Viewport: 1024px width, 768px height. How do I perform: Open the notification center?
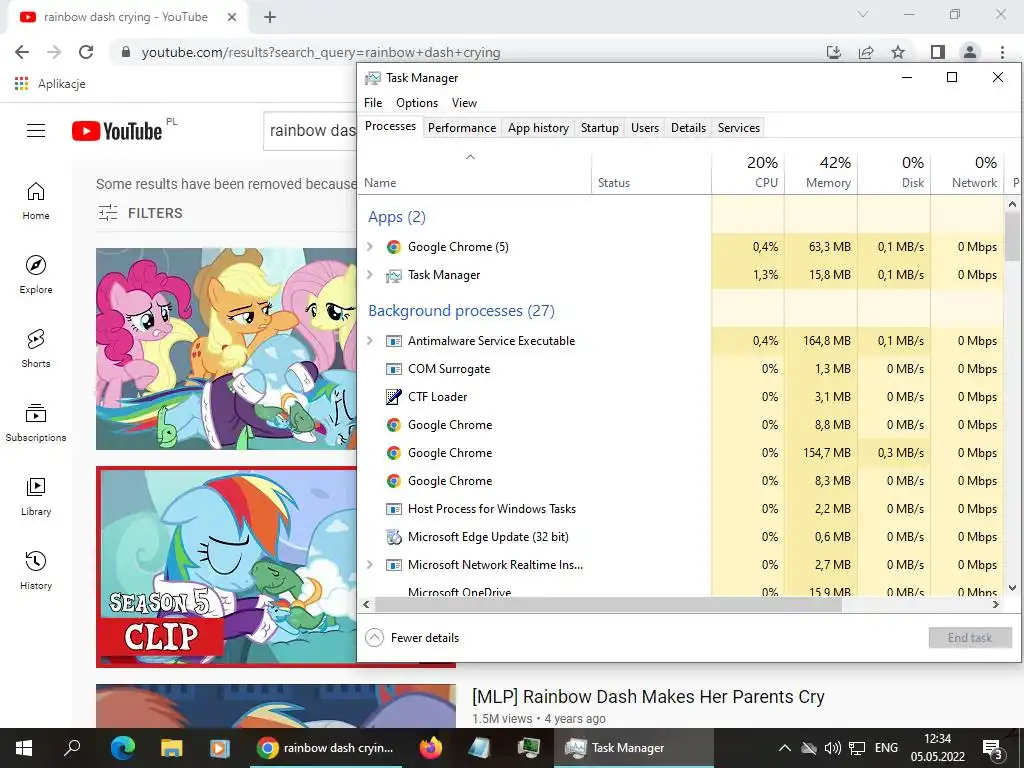pyautogui.click(x=993, y=749)
